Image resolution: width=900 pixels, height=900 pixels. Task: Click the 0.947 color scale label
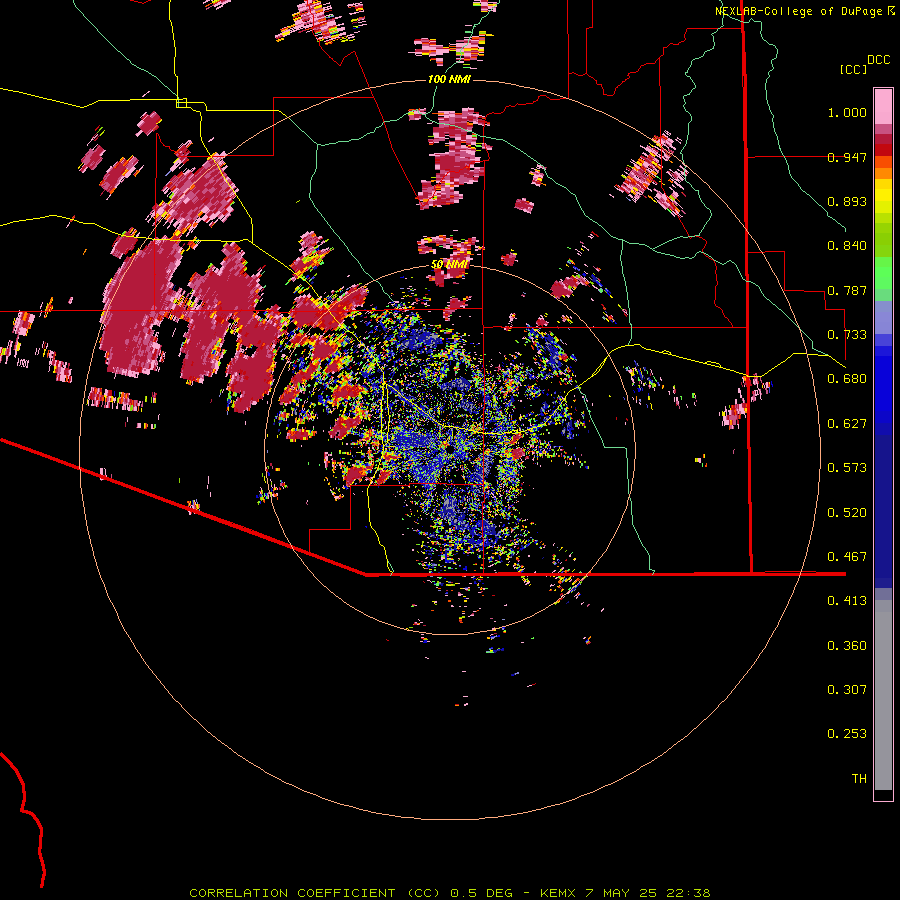847,157
